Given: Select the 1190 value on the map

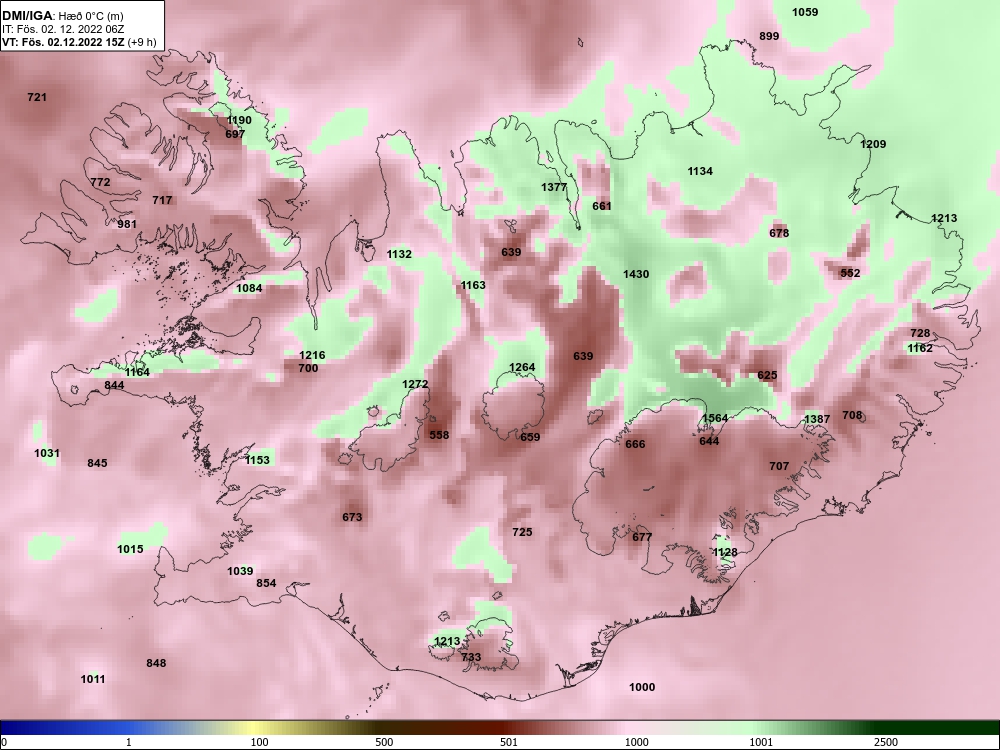Looking at the screenshot, I should coord(239,121).
